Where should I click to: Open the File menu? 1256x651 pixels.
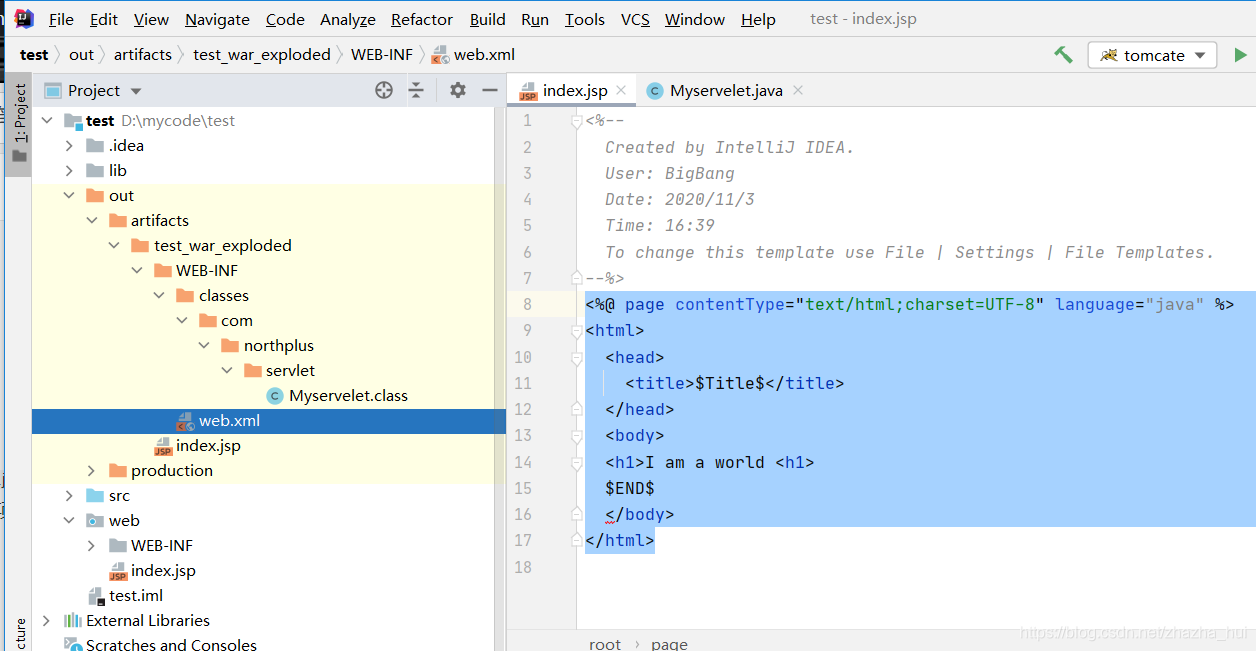coord(61,20)
